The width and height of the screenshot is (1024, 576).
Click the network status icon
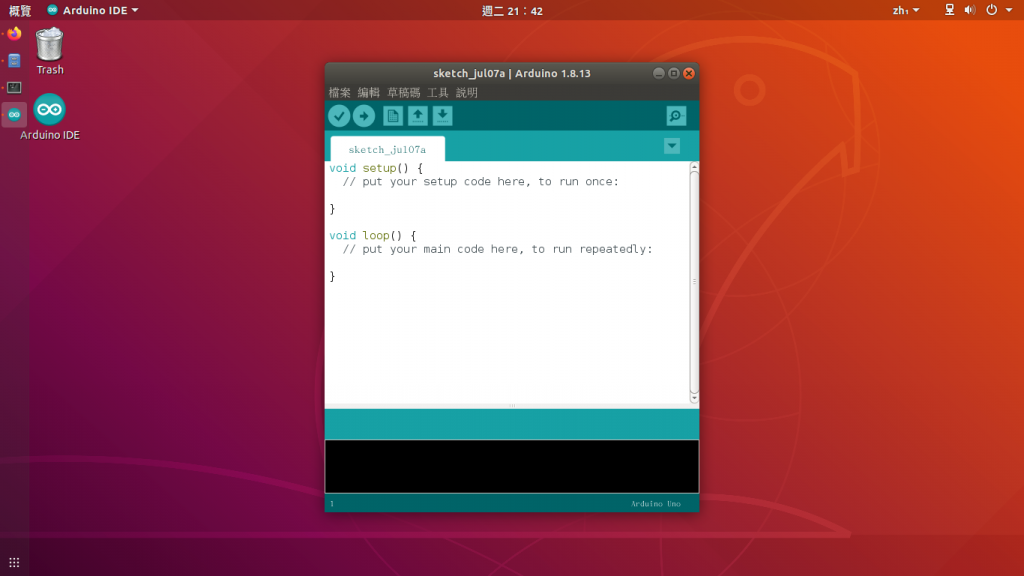click(x=950, y=10)
